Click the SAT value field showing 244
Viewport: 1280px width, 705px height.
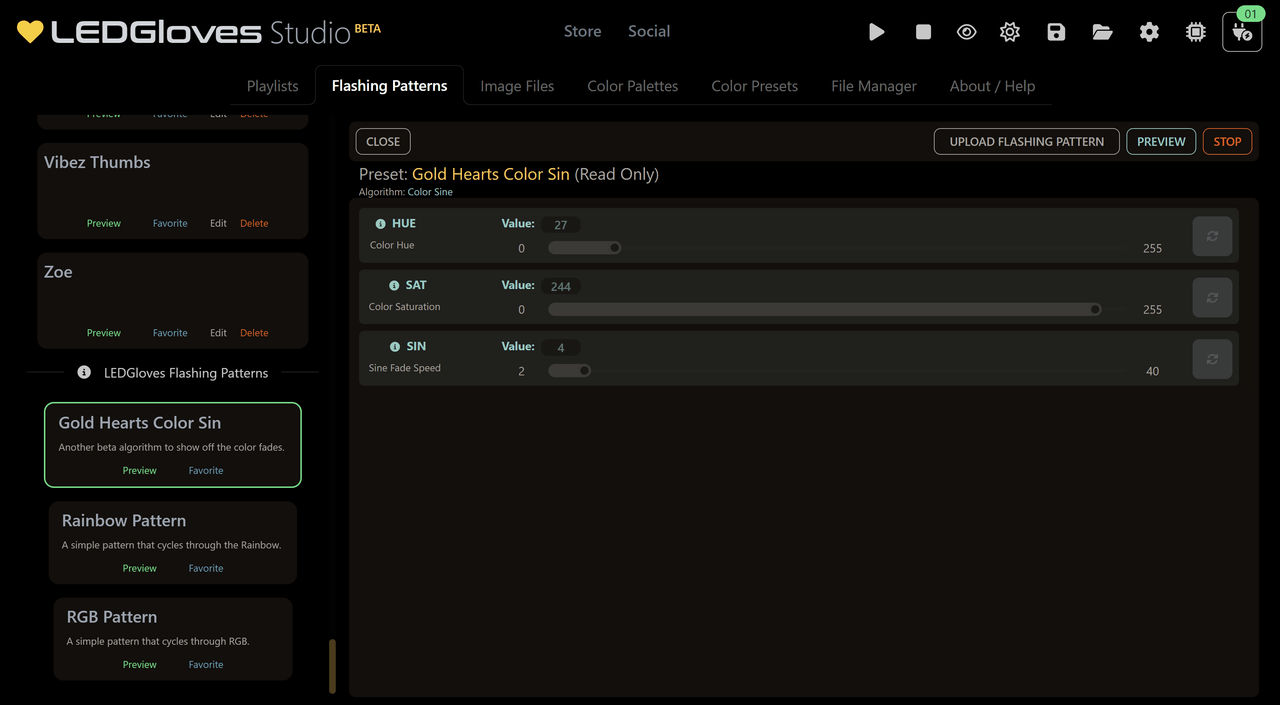tap(561, 286)
